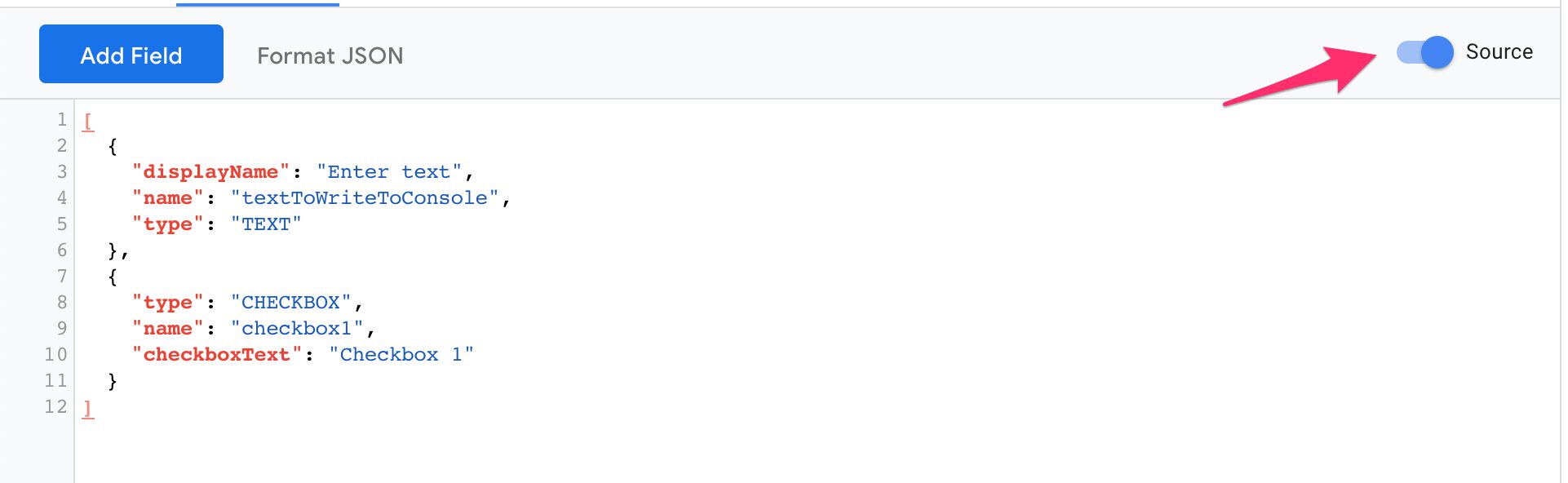1568x483 pixels.
Task: Click the "CHECKBOX" type value
Action: click(x=290, y=303)
